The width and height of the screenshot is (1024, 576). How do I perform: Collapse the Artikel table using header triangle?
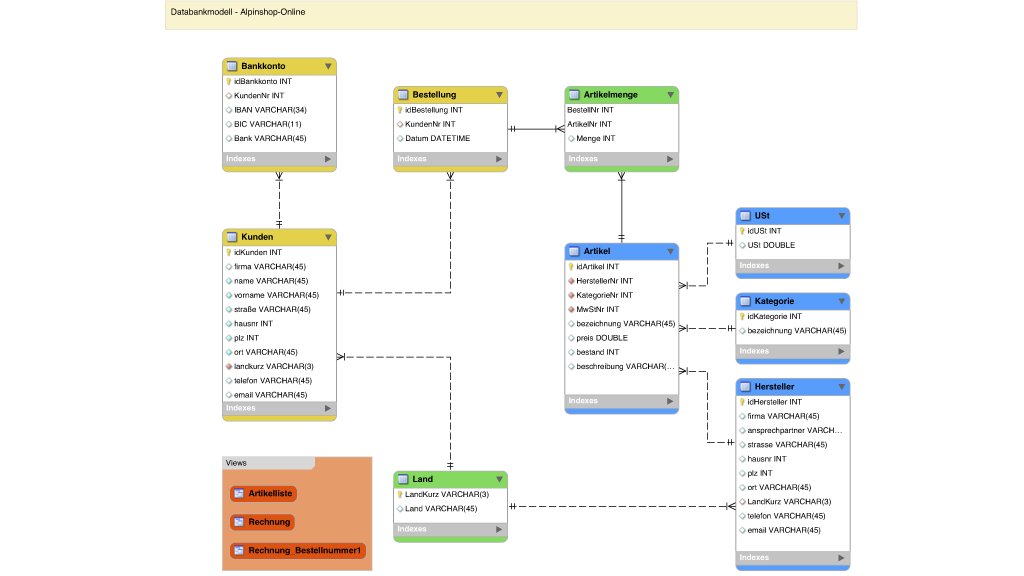tap(670, 251)
